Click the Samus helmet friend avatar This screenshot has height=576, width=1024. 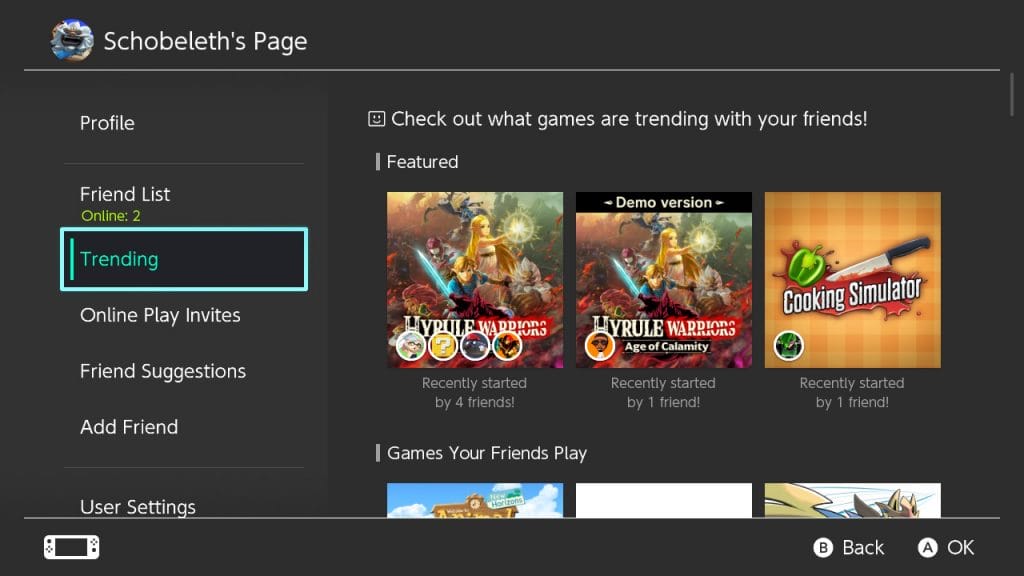(x=505, y=346)
